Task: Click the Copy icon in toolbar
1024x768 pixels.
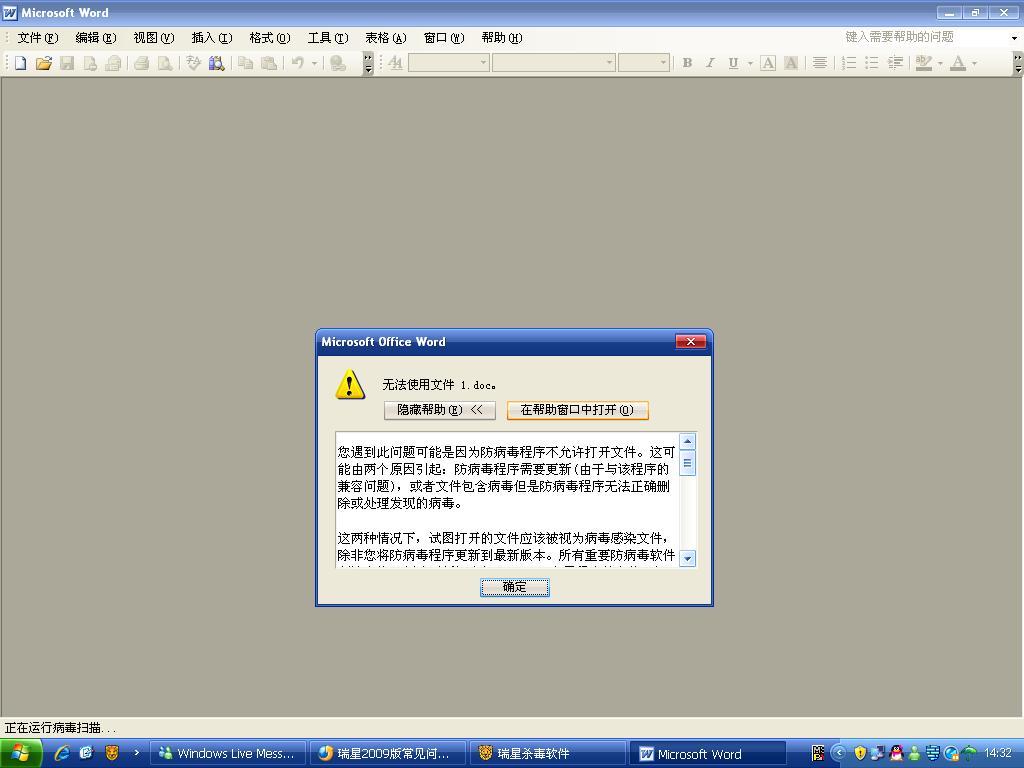Action: click(x=246, y=63)
